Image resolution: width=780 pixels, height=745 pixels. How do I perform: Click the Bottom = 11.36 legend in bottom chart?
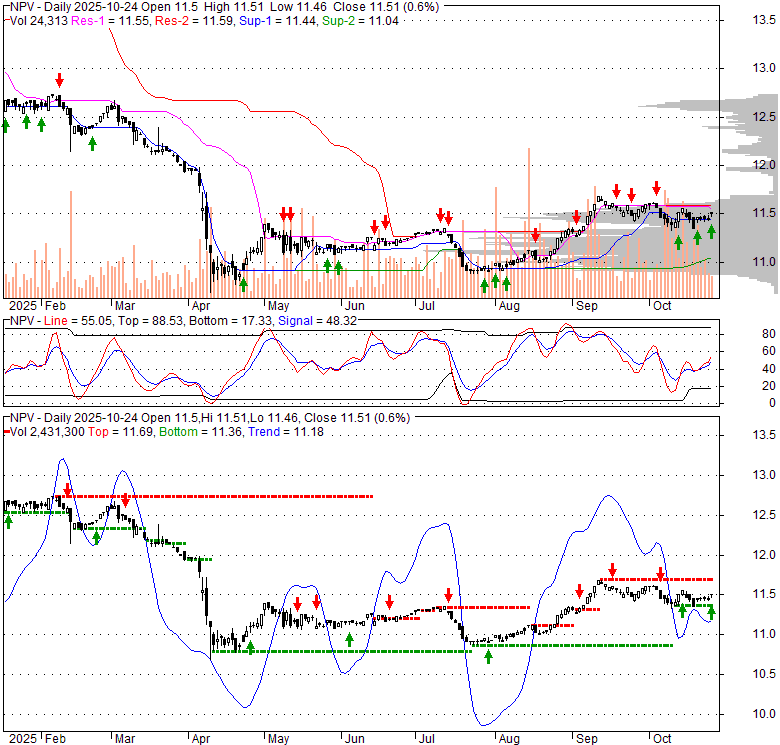(201, 432)
